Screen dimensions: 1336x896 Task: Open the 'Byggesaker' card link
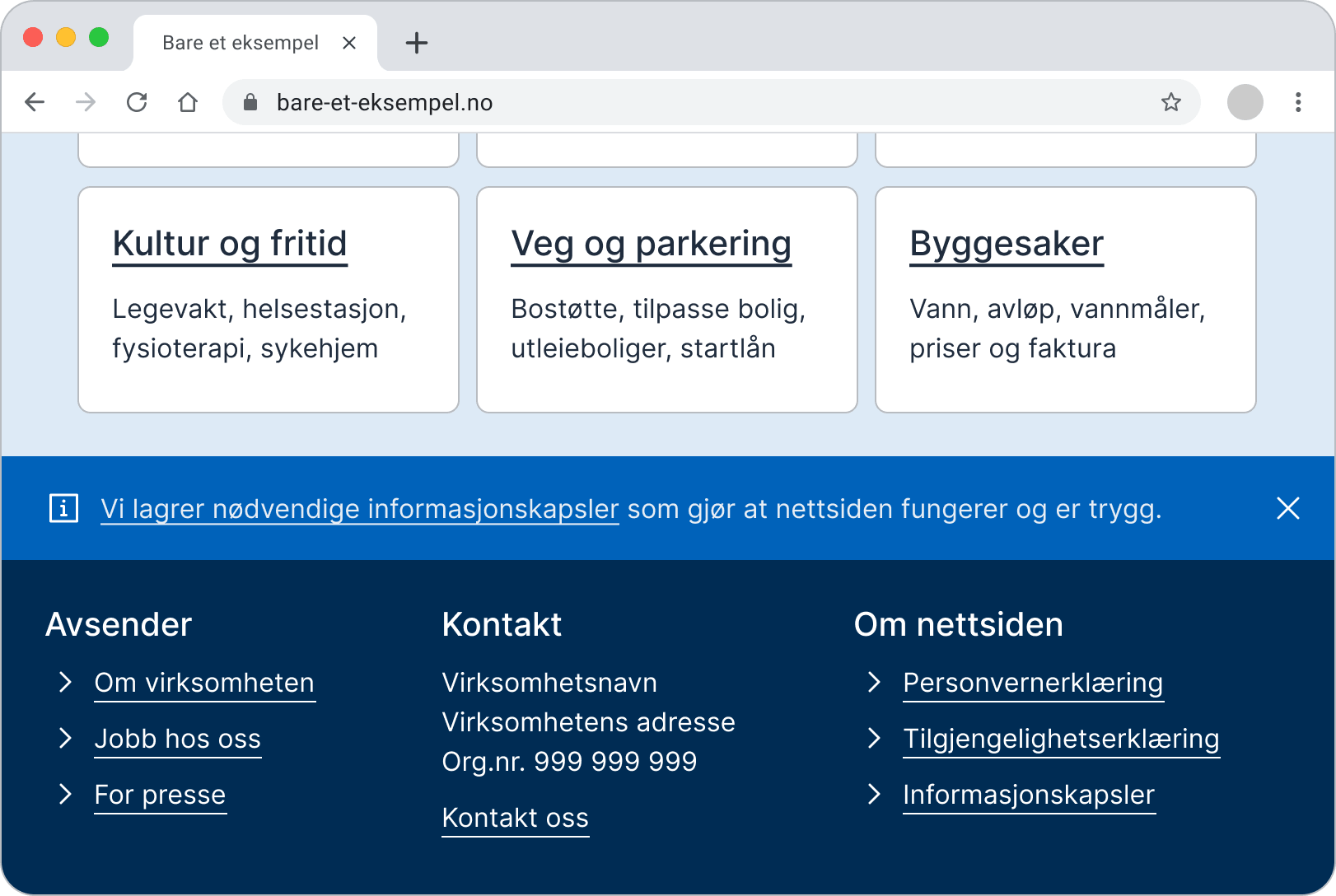(1007, 245)
